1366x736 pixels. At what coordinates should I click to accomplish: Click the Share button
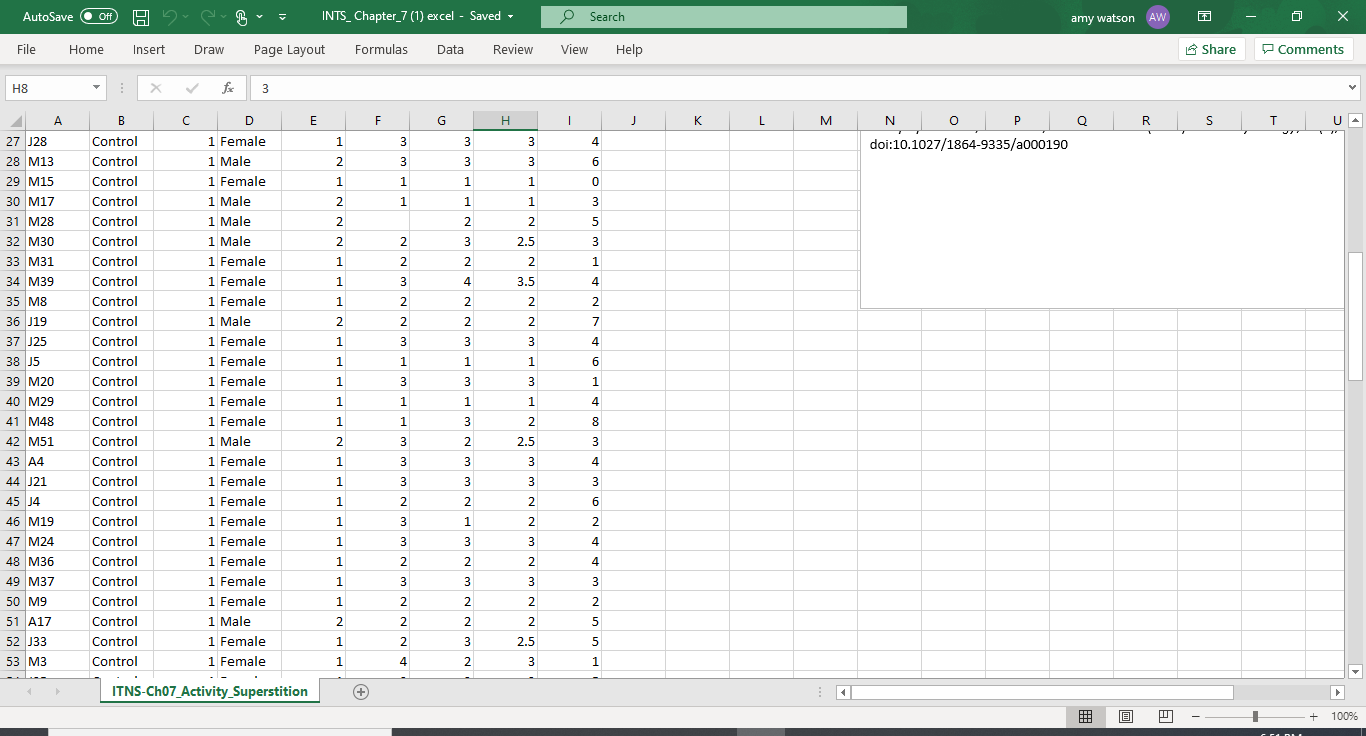[x=1211, y=50]
